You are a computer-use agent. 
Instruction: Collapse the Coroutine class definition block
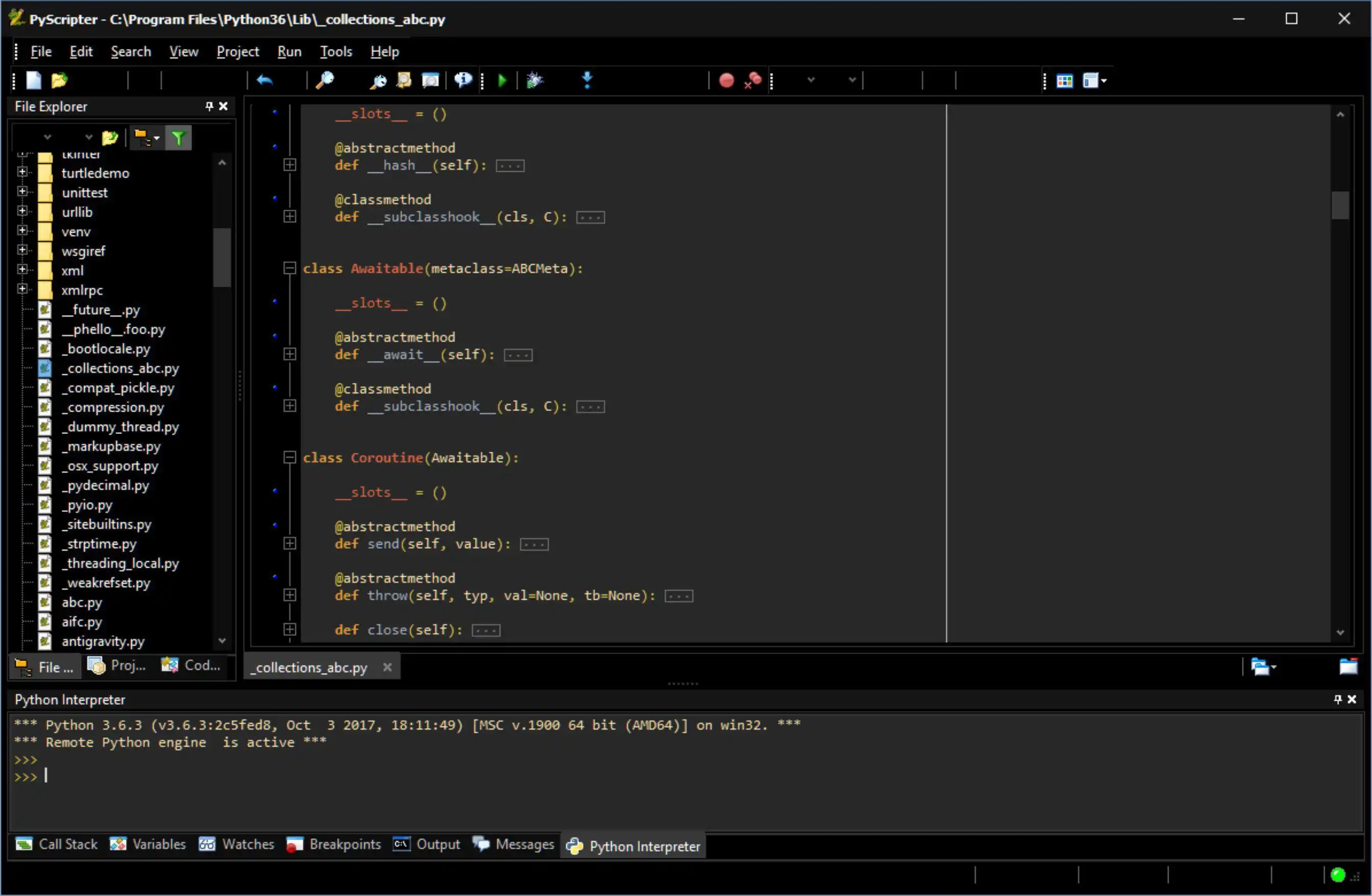pyautogui.click(x=290, y=457)
